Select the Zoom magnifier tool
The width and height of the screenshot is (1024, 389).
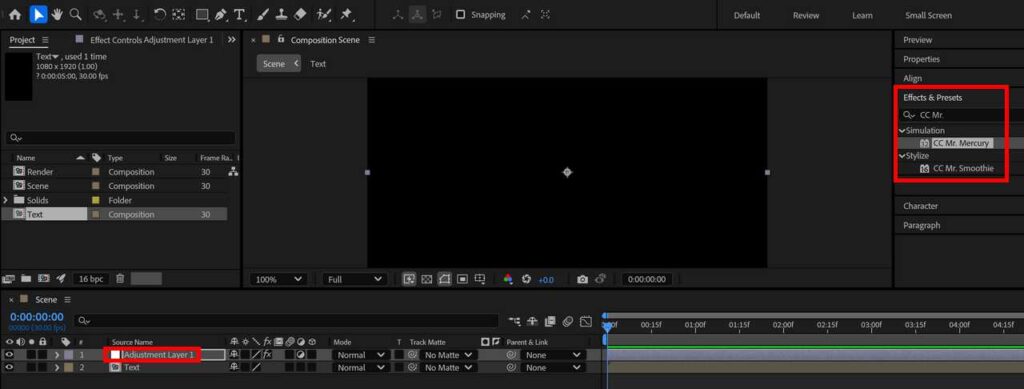(76, 14)
